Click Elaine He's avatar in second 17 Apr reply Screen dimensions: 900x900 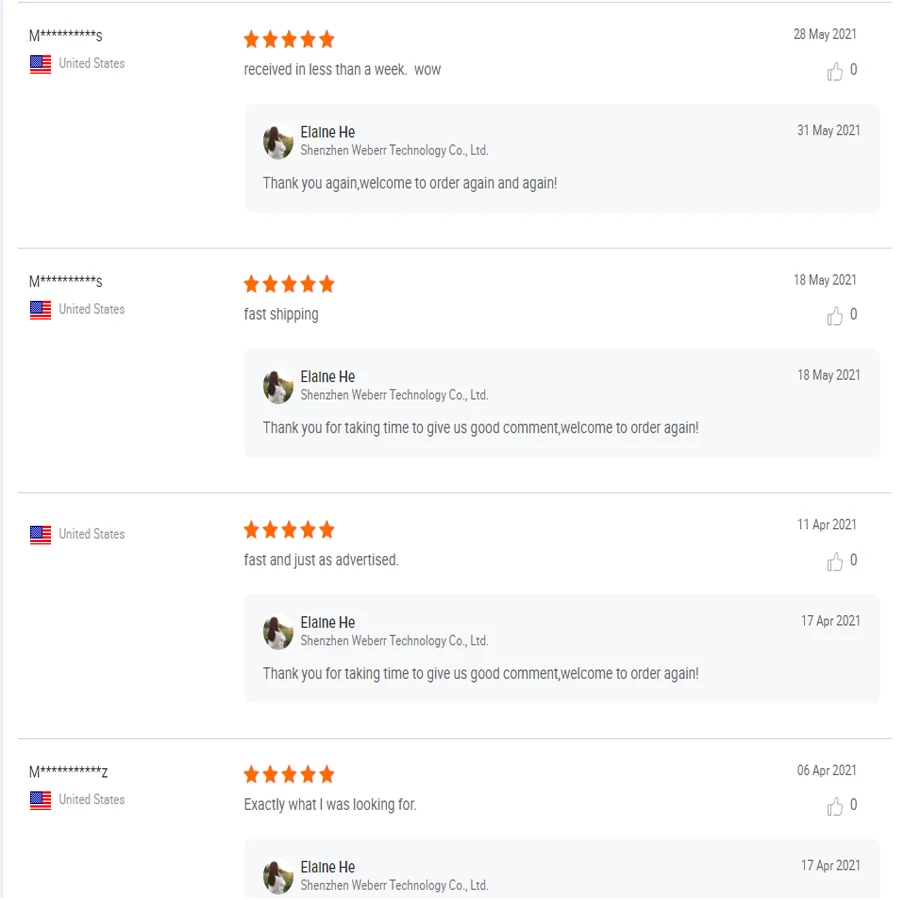pos(278,876)
